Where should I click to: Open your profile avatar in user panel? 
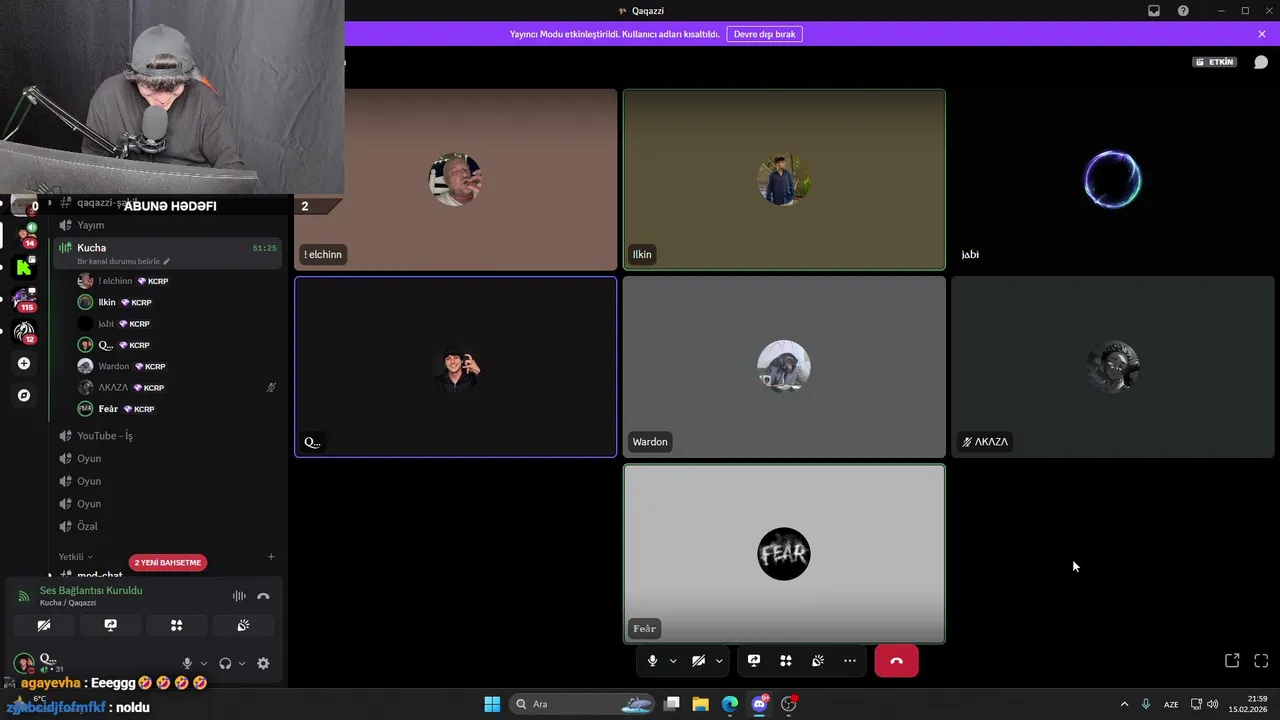(x=24, y=663)
